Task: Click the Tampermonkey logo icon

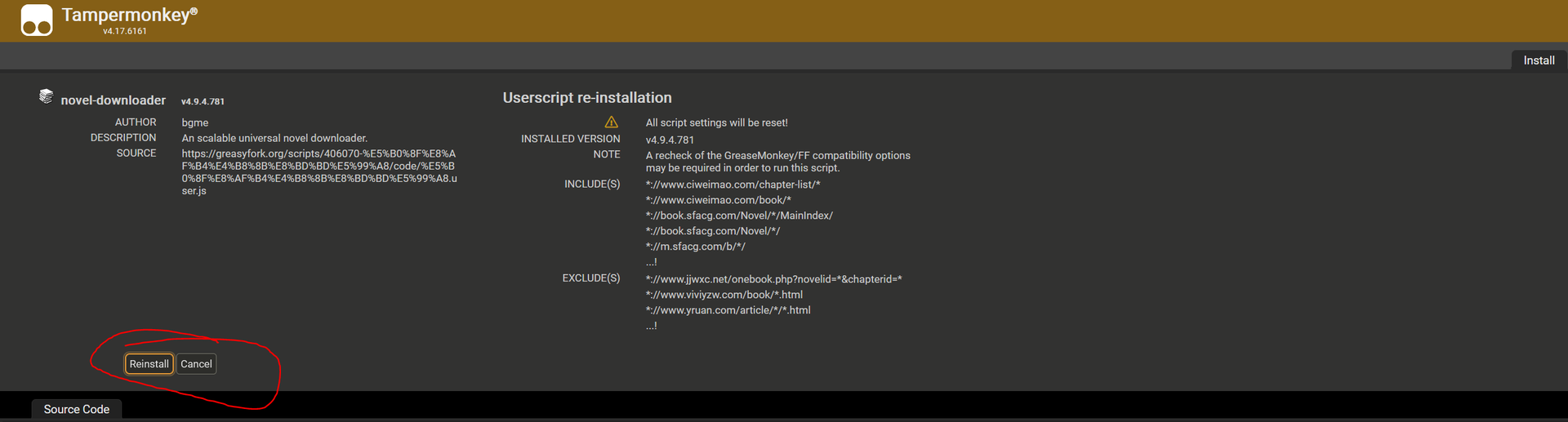Action: point(37,20)
